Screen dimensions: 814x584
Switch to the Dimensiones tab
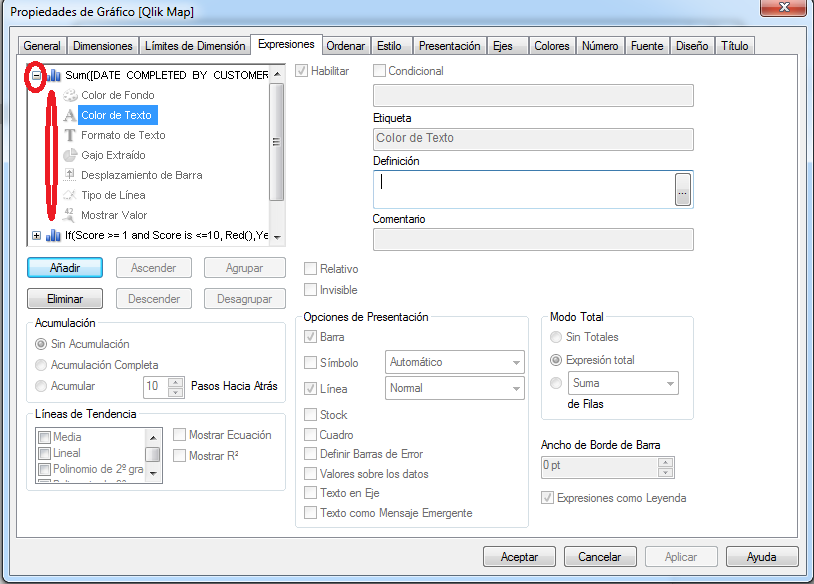pyautogui.click(x=103, y=46)
